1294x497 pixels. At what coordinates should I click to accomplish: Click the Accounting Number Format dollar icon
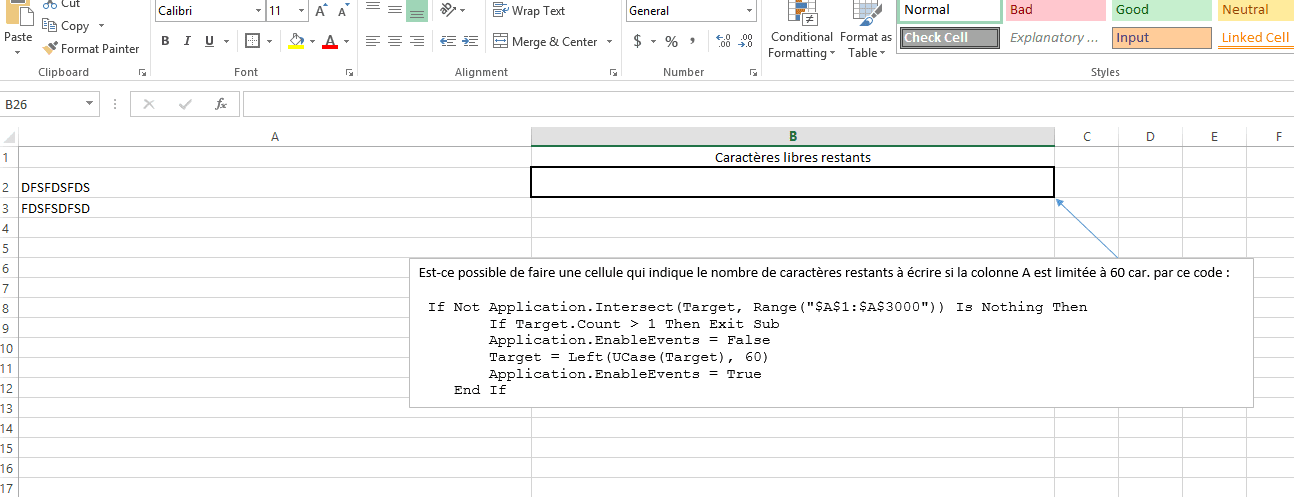(638, 42)
